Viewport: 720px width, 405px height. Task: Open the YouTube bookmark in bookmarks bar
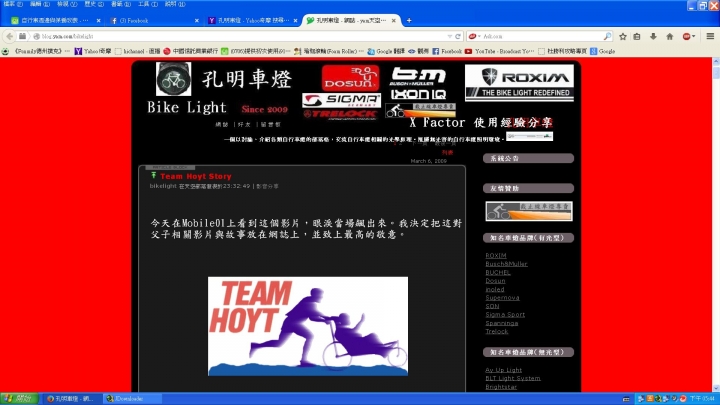click(501, 51)
